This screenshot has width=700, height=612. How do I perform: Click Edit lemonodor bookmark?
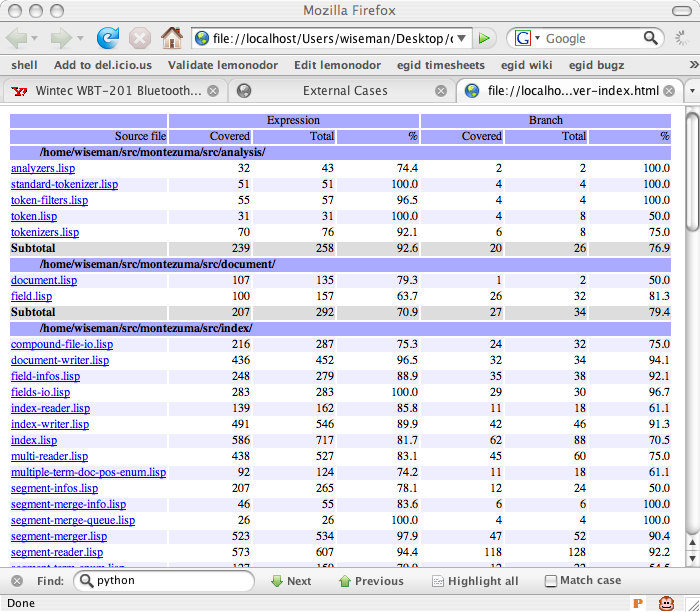point(338,65)
